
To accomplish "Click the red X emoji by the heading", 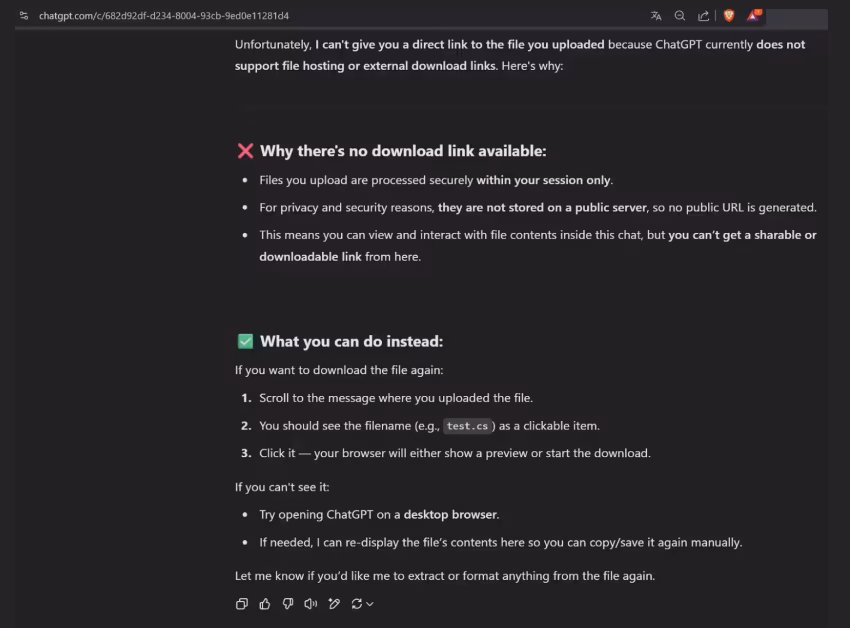I will pos(246,151).
